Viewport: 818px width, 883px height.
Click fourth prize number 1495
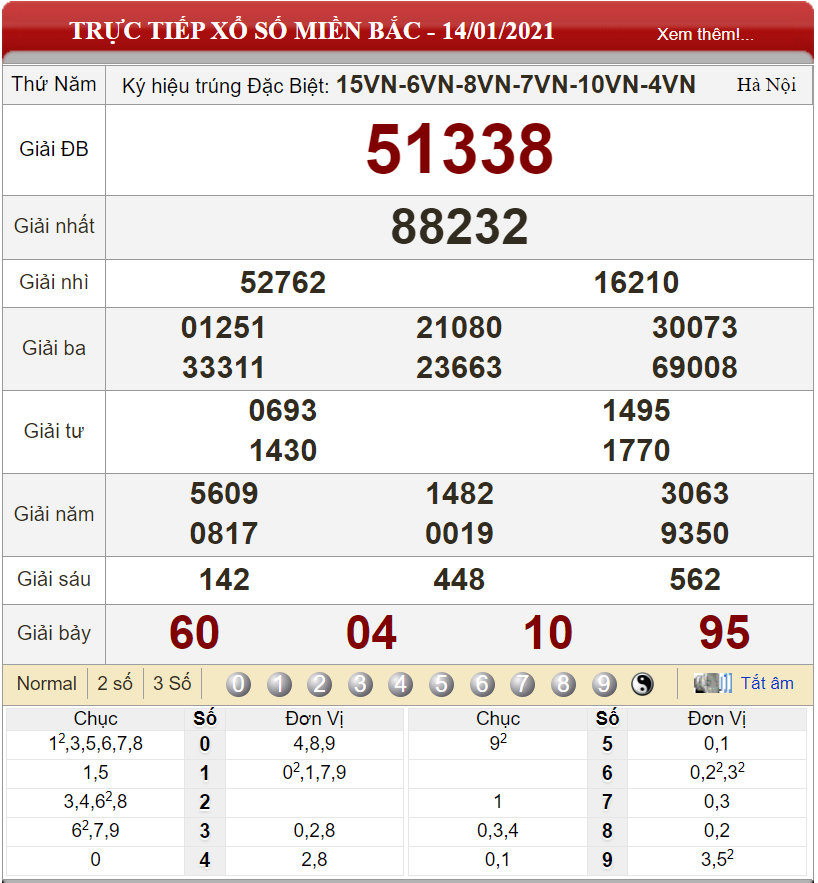(x=636, y=411)
